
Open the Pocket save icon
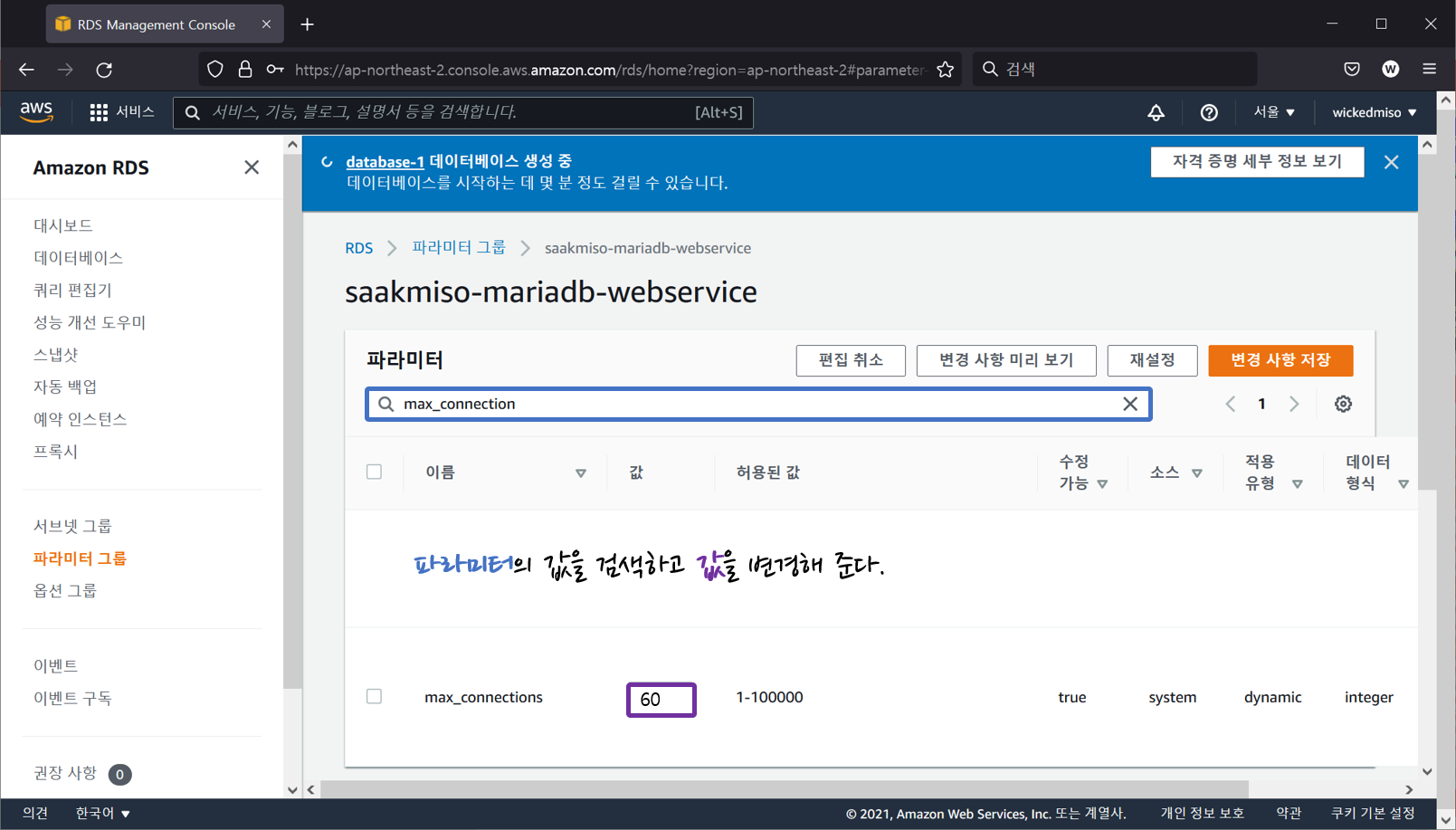point(1352,70)
